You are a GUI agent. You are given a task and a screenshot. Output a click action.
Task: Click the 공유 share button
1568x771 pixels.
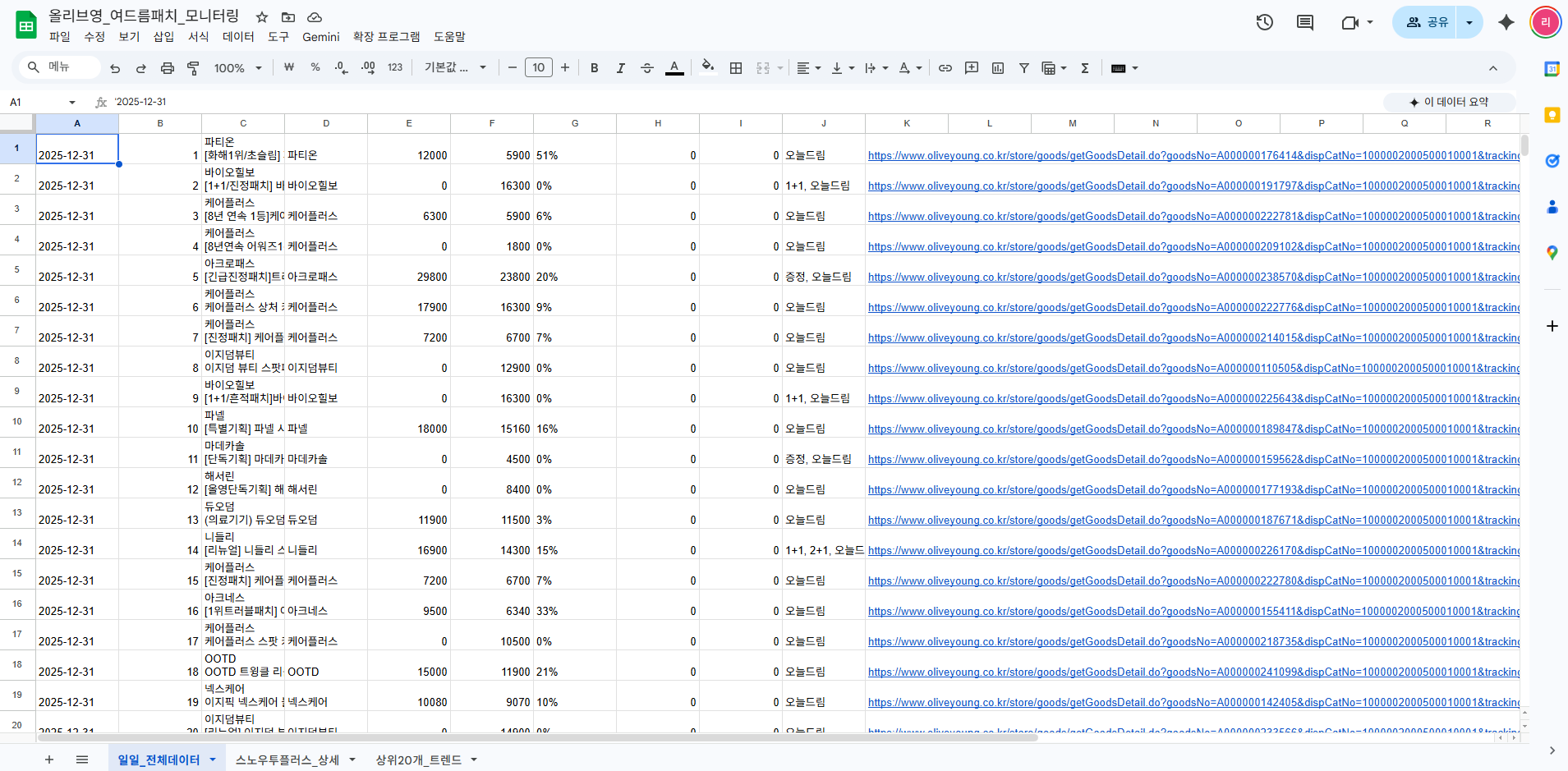1427,22
